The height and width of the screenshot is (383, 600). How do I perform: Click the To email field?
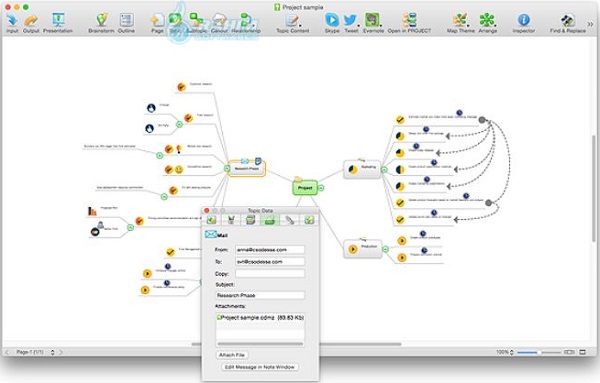(x=270, y=262)
